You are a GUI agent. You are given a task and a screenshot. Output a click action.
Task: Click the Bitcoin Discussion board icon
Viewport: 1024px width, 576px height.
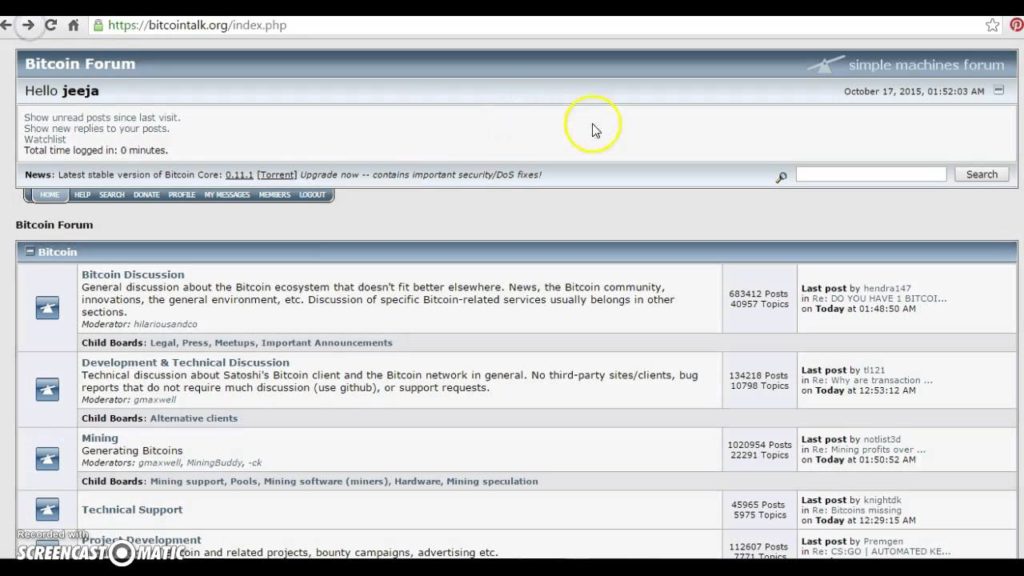(47, 308)
